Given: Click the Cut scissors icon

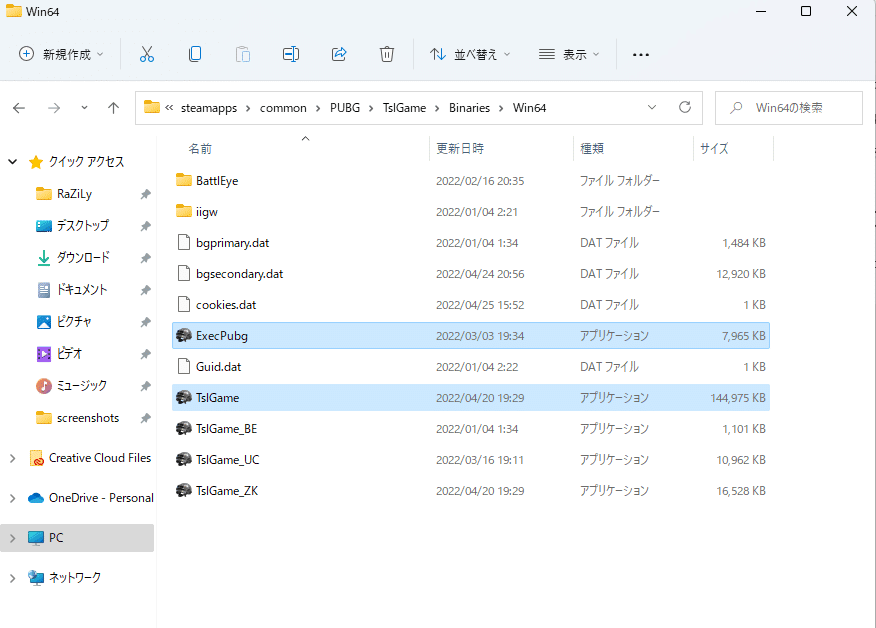Looking at the screenshot, I should [x=146, y=54].
